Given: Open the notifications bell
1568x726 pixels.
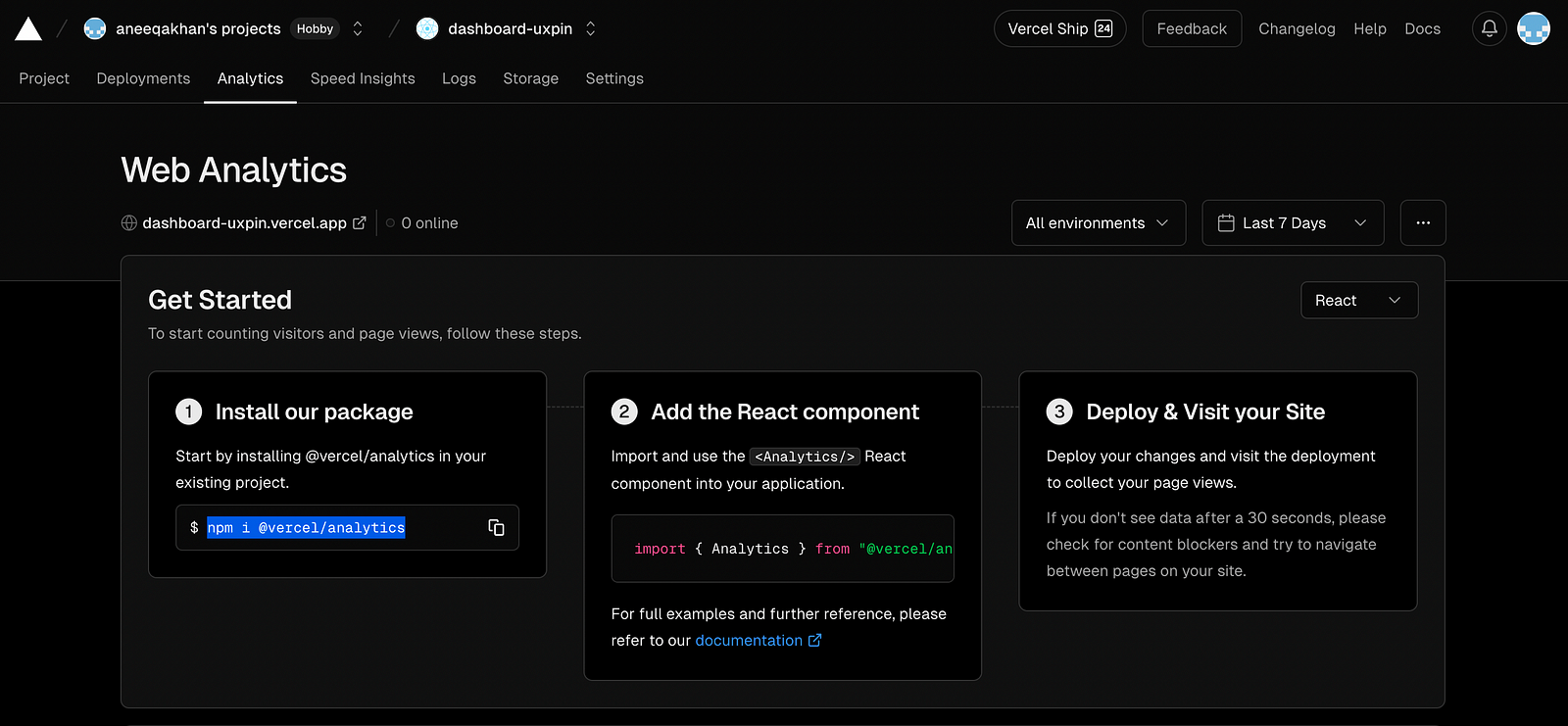Looking at the screenshot, I should tap(1489, 28).
